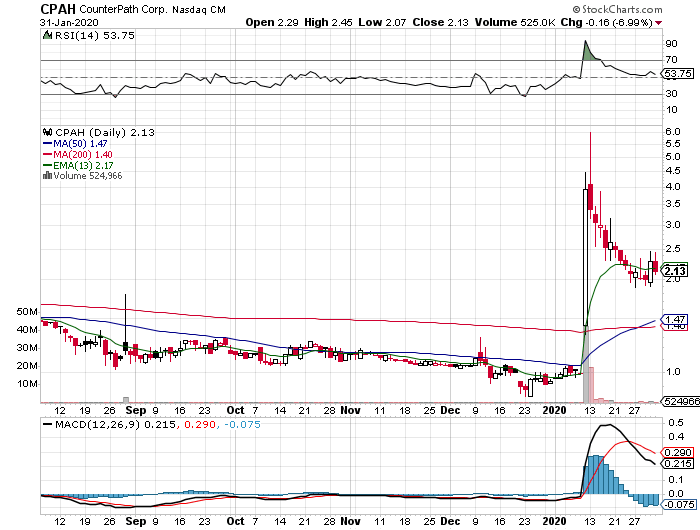Click the RSI(14) legend line icon
Screen dimensions: 700x530
click(x=45, y=35)
